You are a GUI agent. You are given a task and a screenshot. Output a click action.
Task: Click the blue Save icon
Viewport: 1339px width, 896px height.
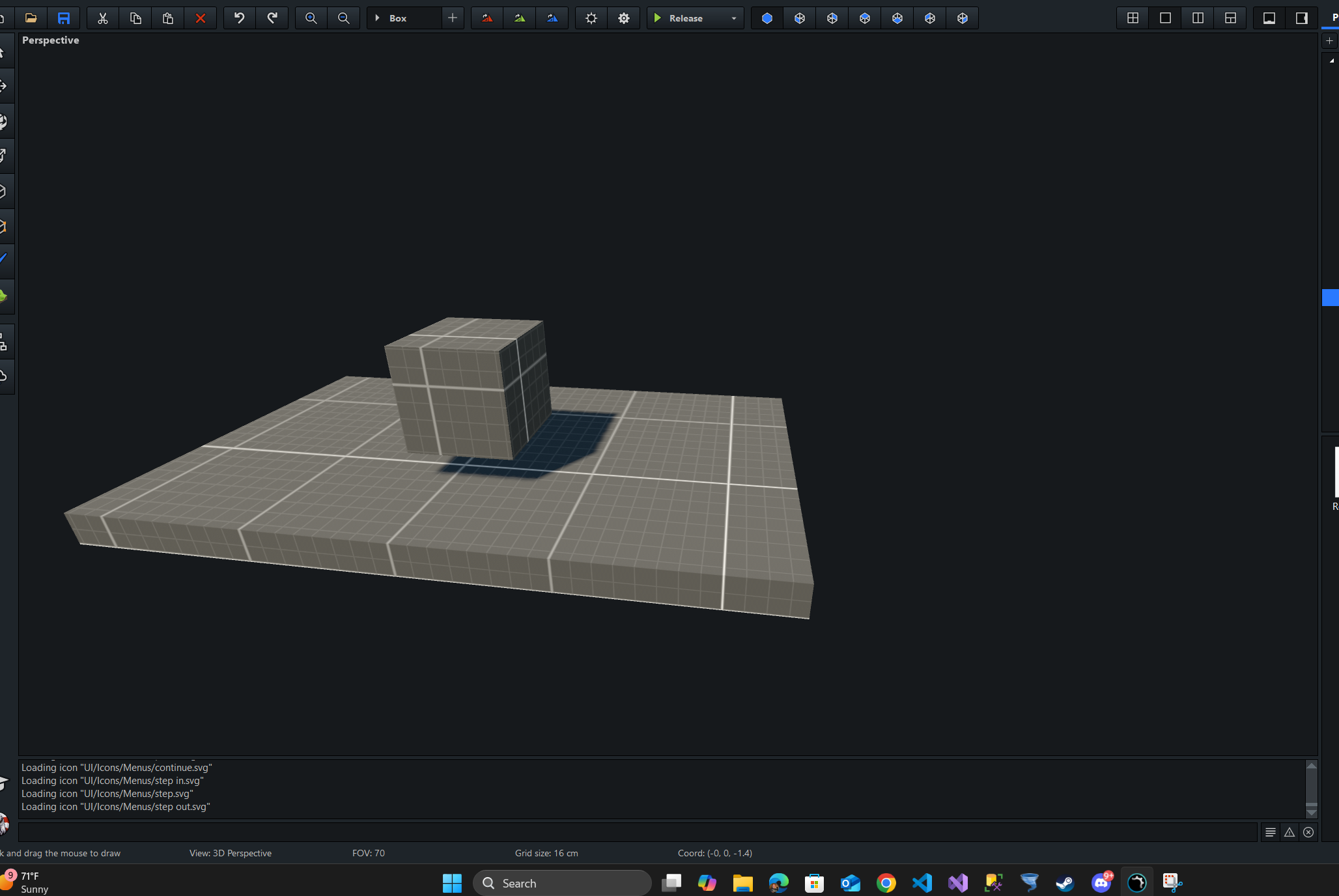pos(64,18)
